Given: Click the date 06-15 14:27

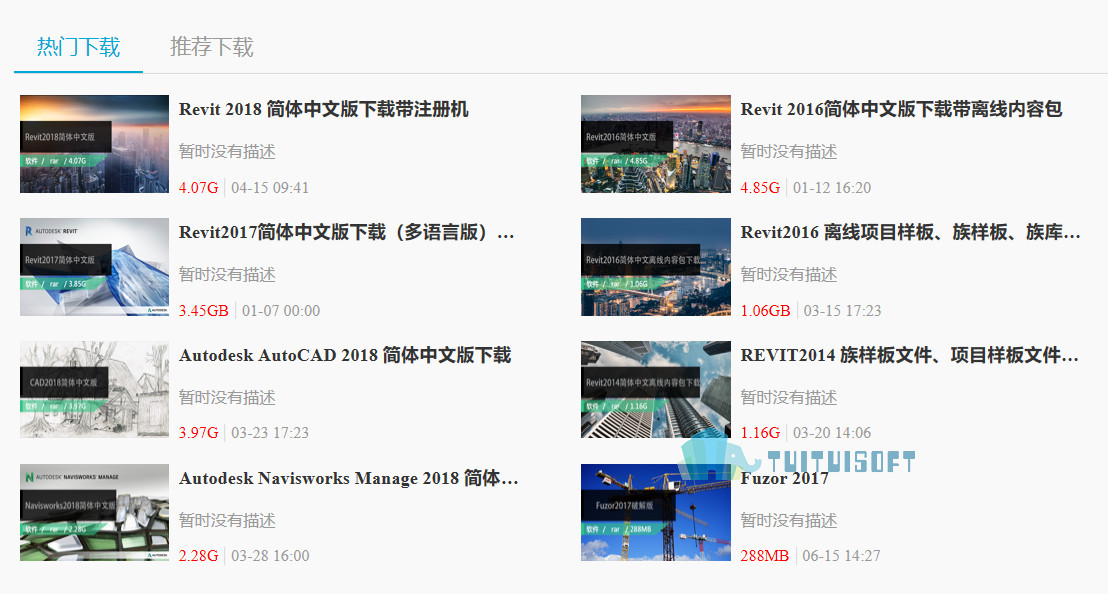Looking at the screenshot, I should pos(842,556).
